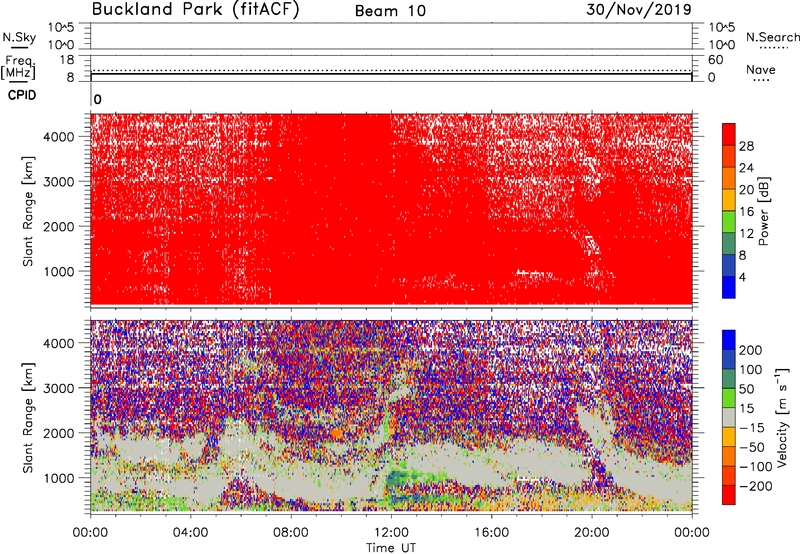800x554 pixels.
Task: Pick the grey −15 to 15 Velocity colorbar segment
Action: tap(729, 417)
